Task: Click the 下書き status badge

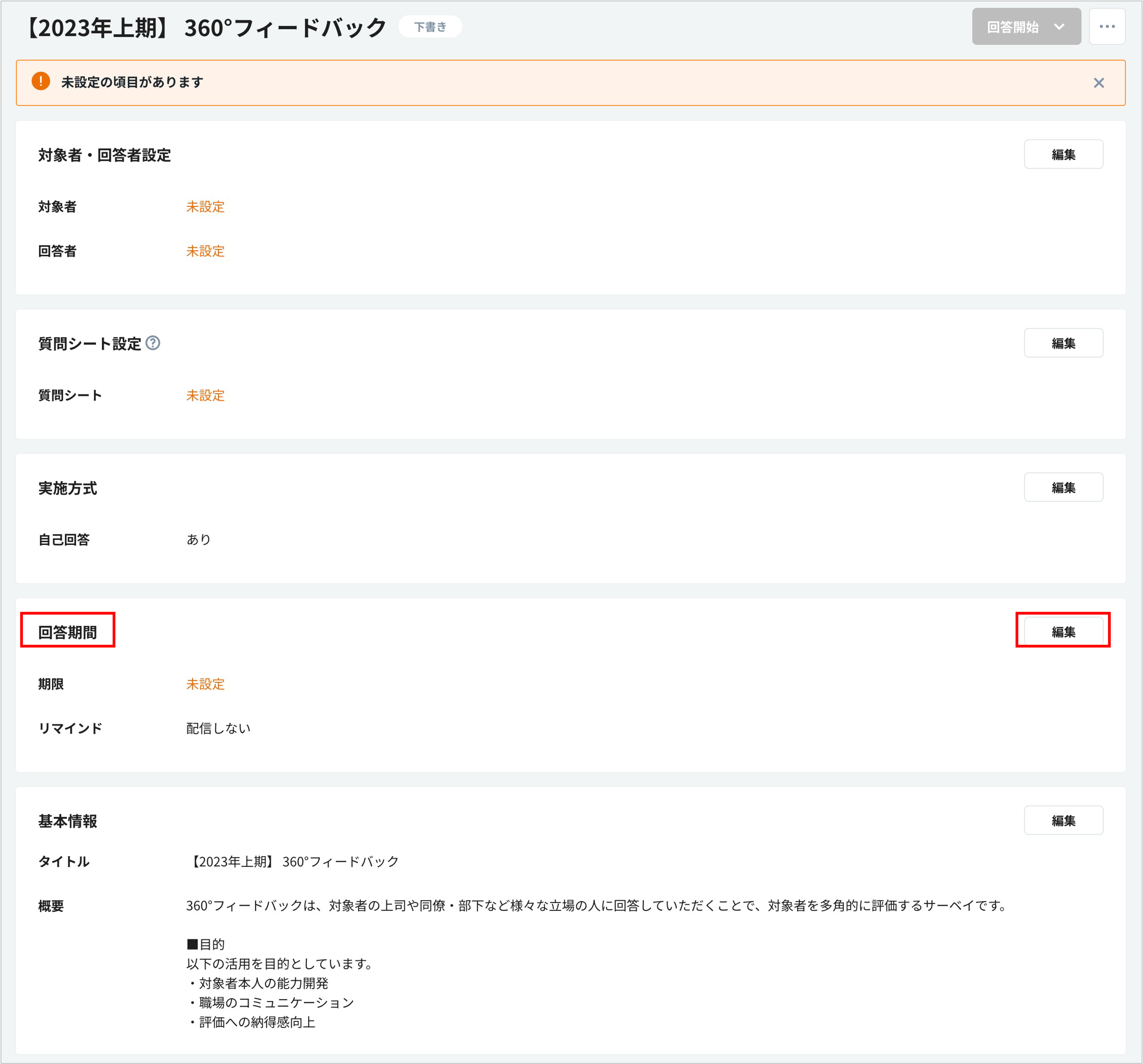Action: point(429,27)
